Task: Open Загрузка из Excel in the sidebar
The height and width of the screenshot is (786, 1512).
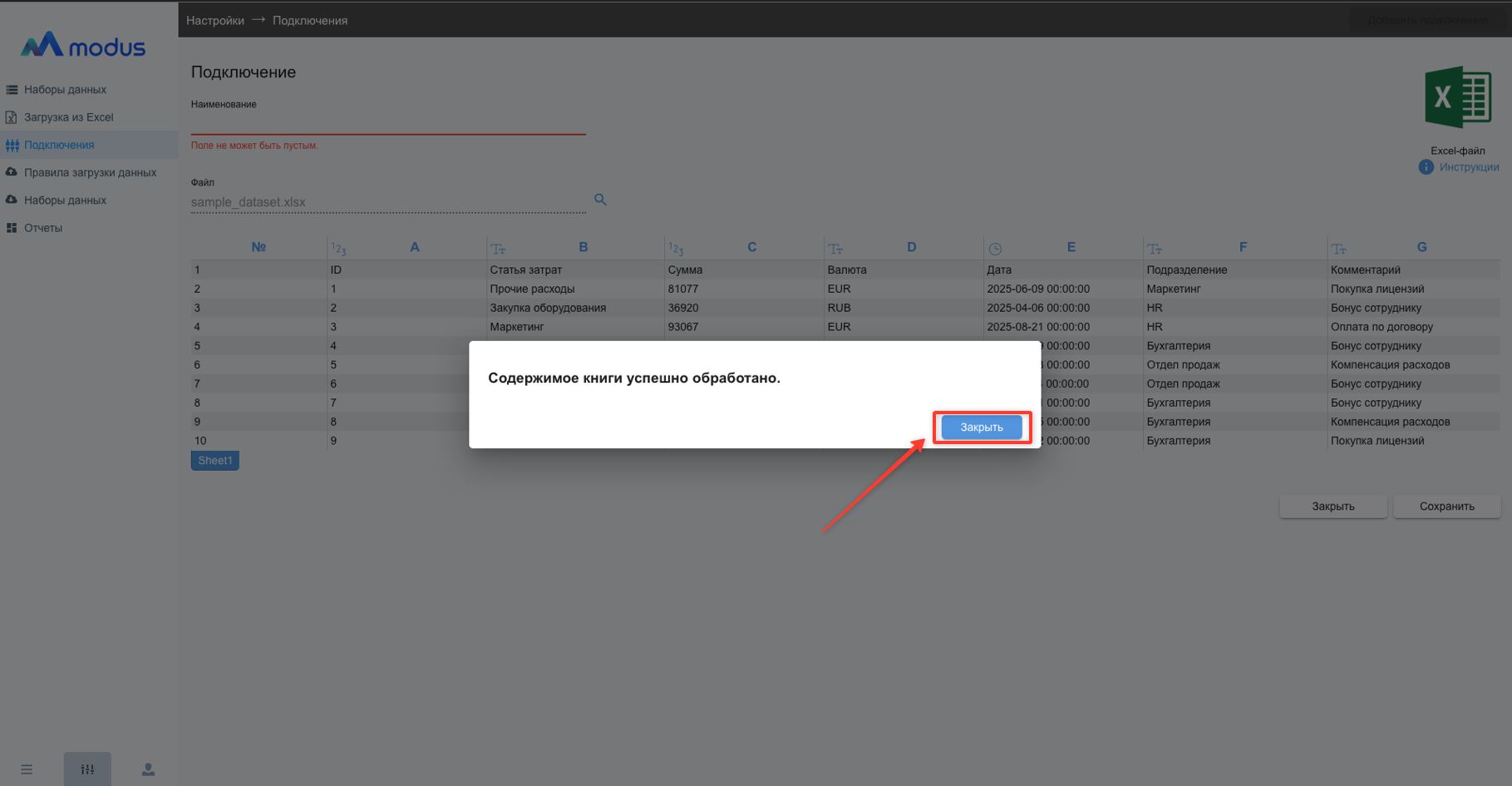Action: click(68, 117)
